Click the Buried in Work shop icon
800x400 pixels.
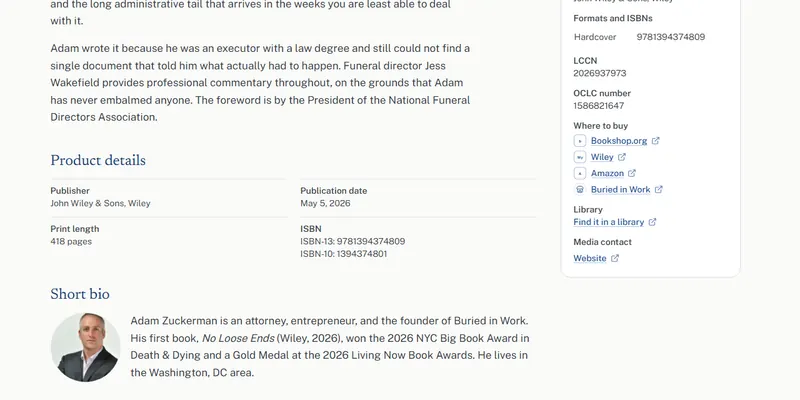coord(580,190)
